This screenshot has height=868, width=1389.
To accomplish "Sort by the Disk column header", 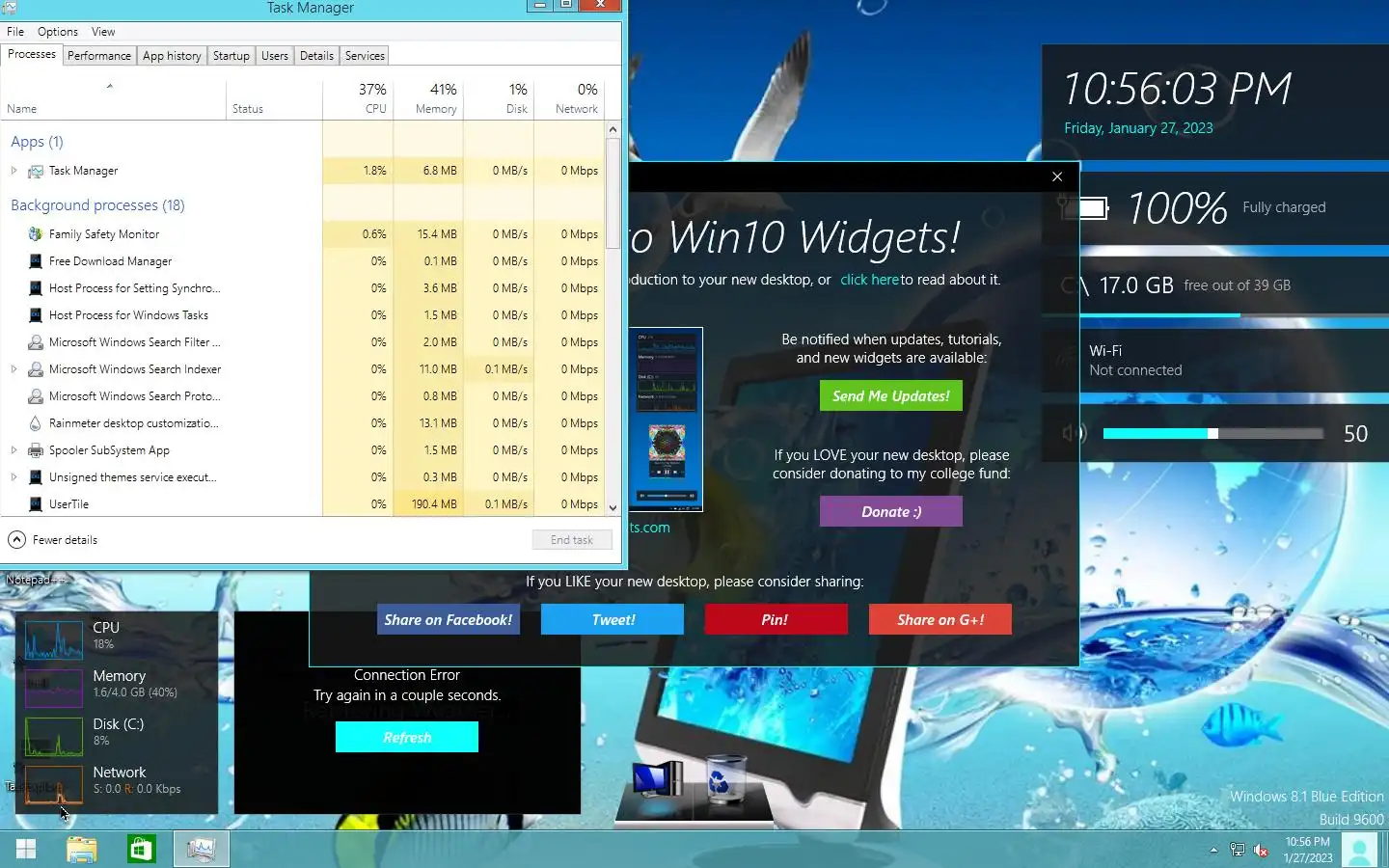I will (499, 98).
